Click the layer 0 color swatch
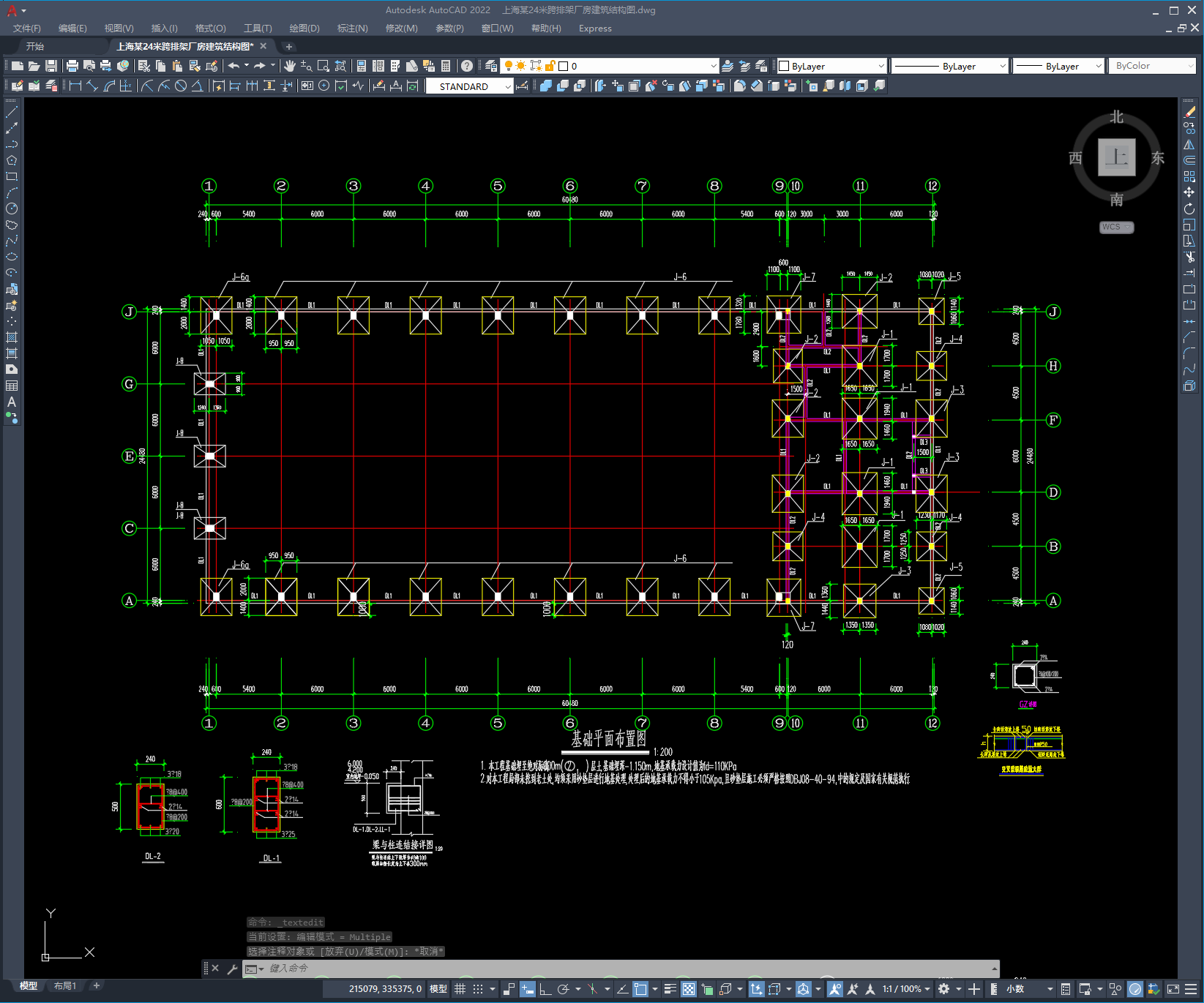Image resolution: width=1204 pixels, height=1003 pixels. [564, 66]
